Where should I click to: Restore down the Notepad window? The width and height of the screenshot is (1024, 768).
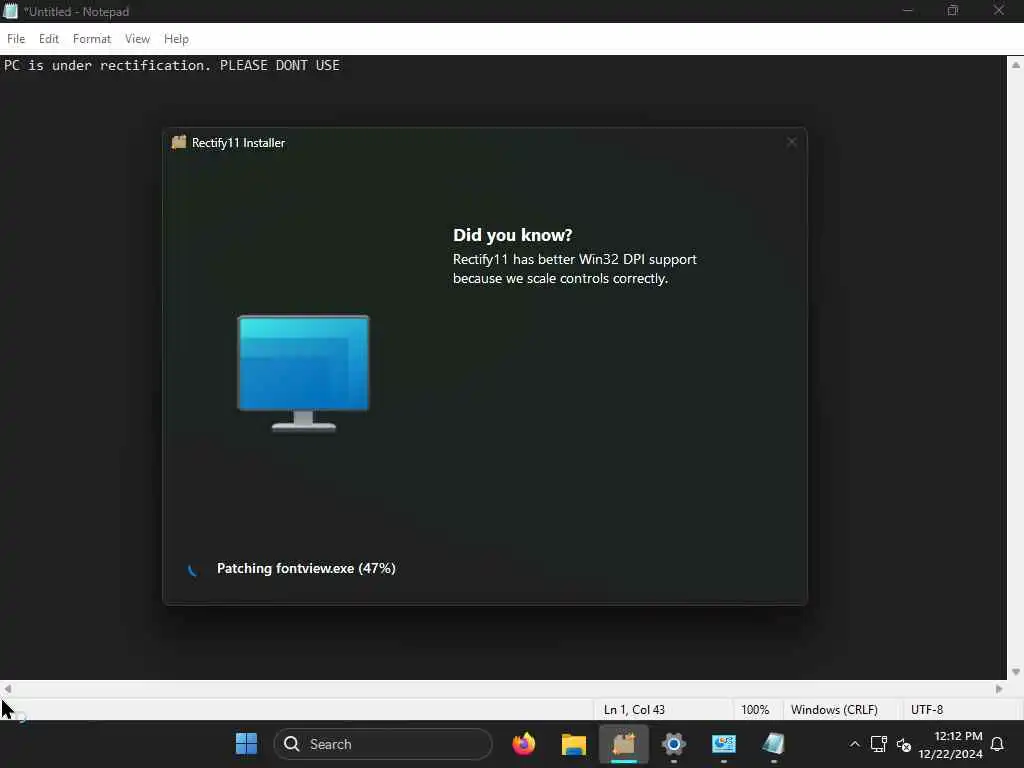pos(953,11)
